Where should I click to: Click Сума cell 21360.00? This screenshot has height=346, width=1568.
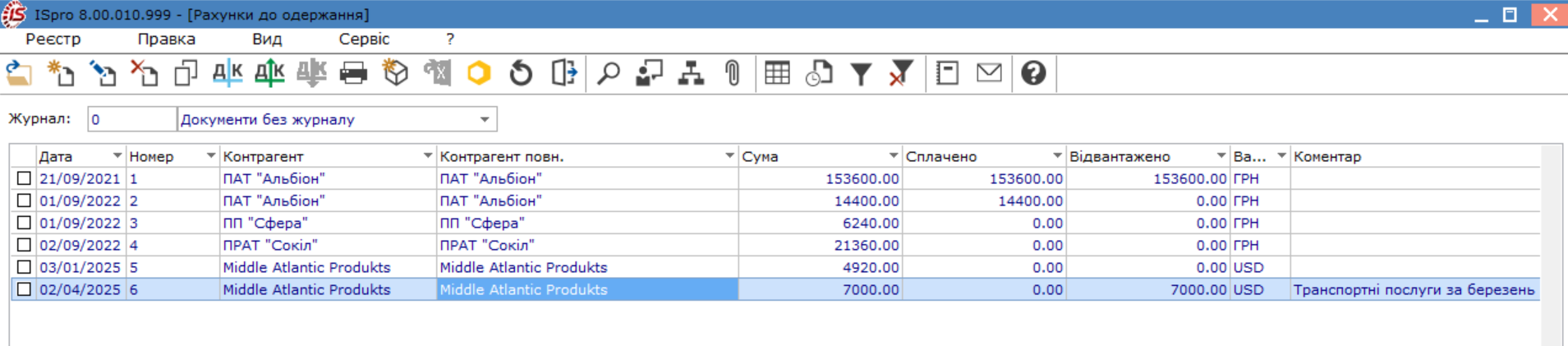pos(820,245)
